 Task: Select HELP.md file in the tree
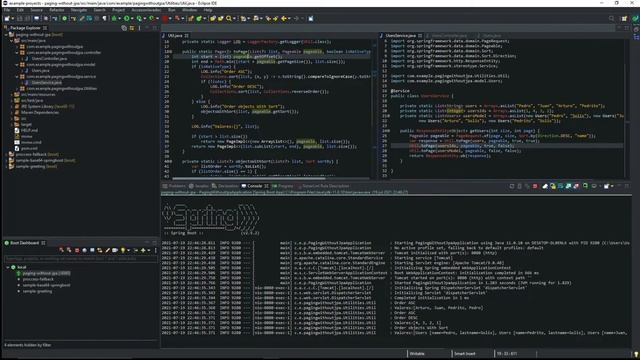click(29, 130)
